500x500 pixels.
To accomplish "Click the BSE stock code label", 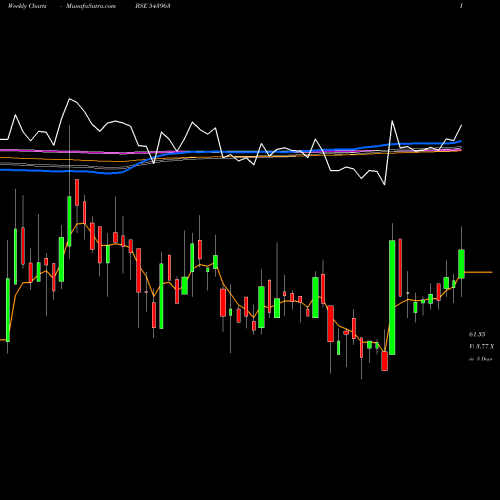I will tap(153, 6).
